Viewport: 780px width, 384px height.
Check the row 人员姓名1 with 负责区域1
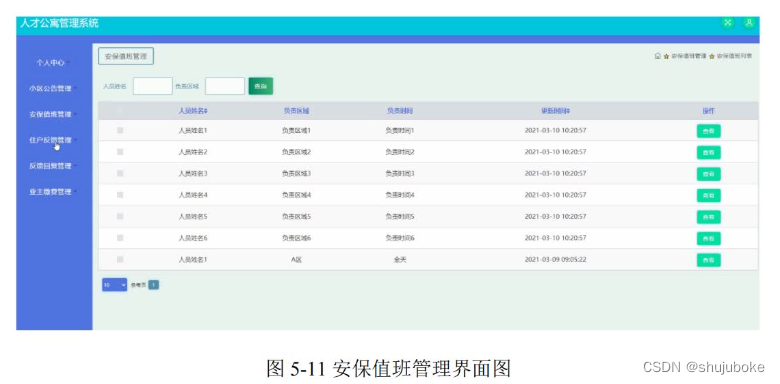coord(120,130)
